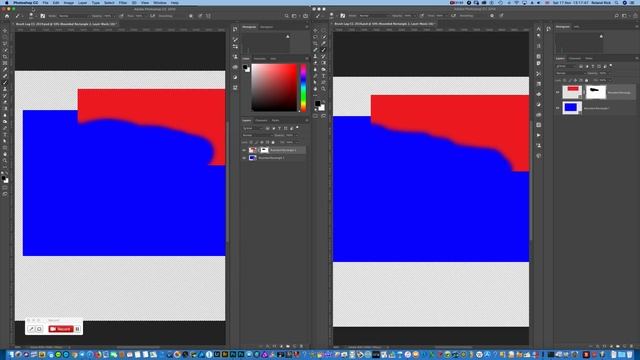Select the Pen tool in right window toolbar
The width and height of the screenshot is (640, 360).
click(315, 76)
